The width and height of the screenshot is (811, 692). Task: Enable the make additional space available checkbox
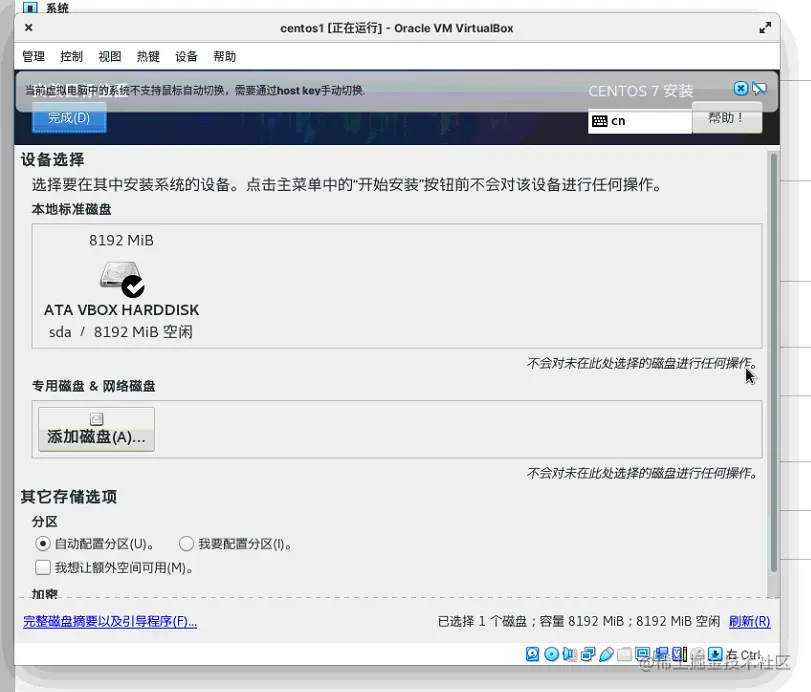pos(43,567)
